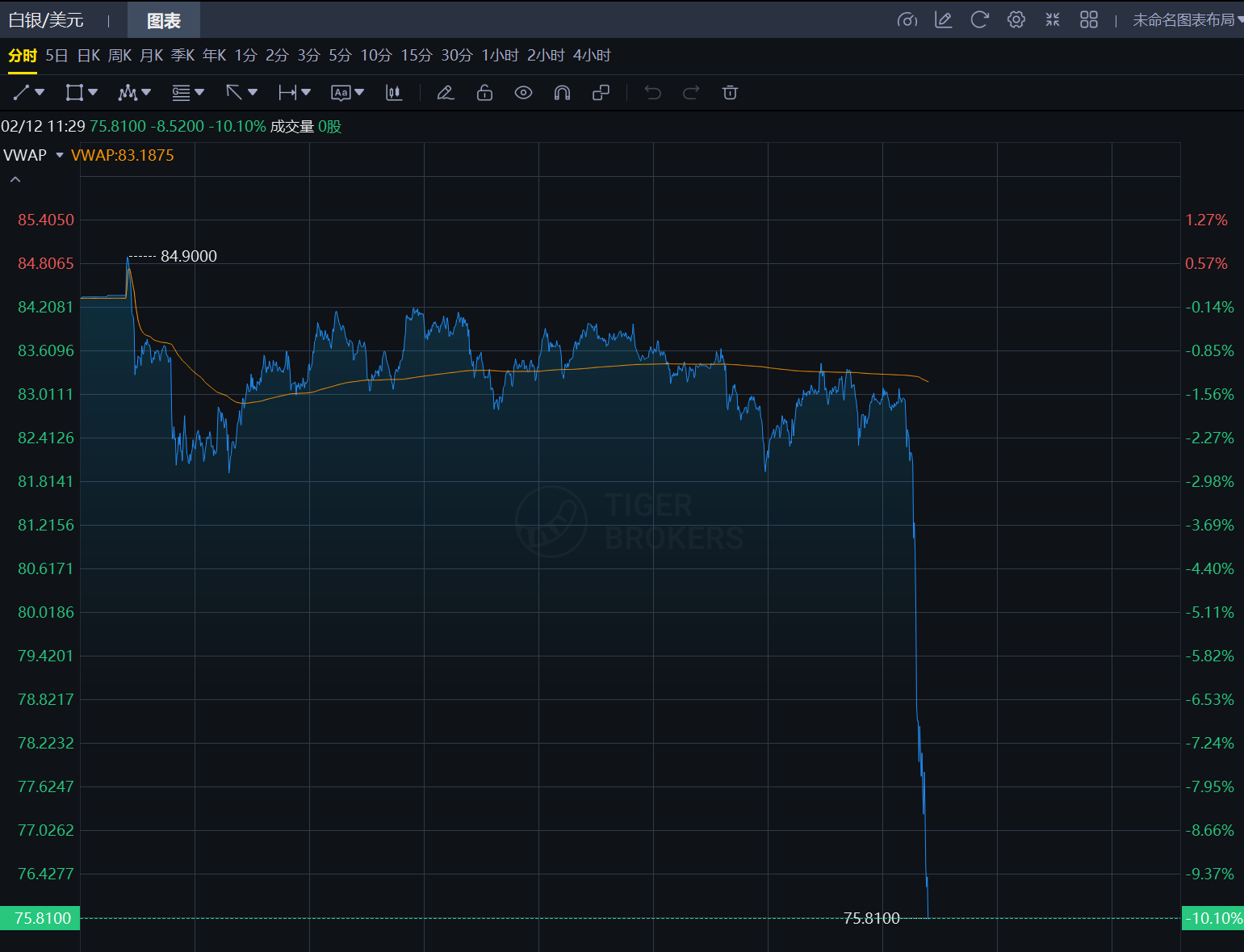Open chart settings gear icon
The width and height of the screenshot is (1244, 952).
(1016, 19)
